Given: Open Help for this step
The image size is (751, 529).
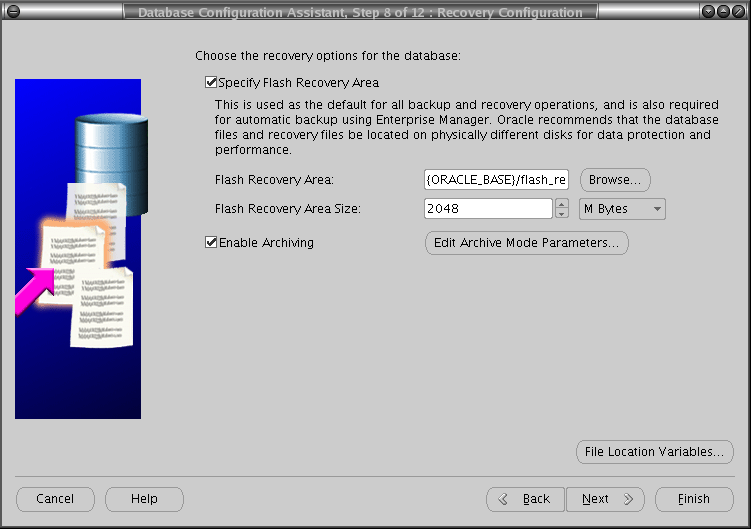Looking at the screenshot, I should [144, 499].
